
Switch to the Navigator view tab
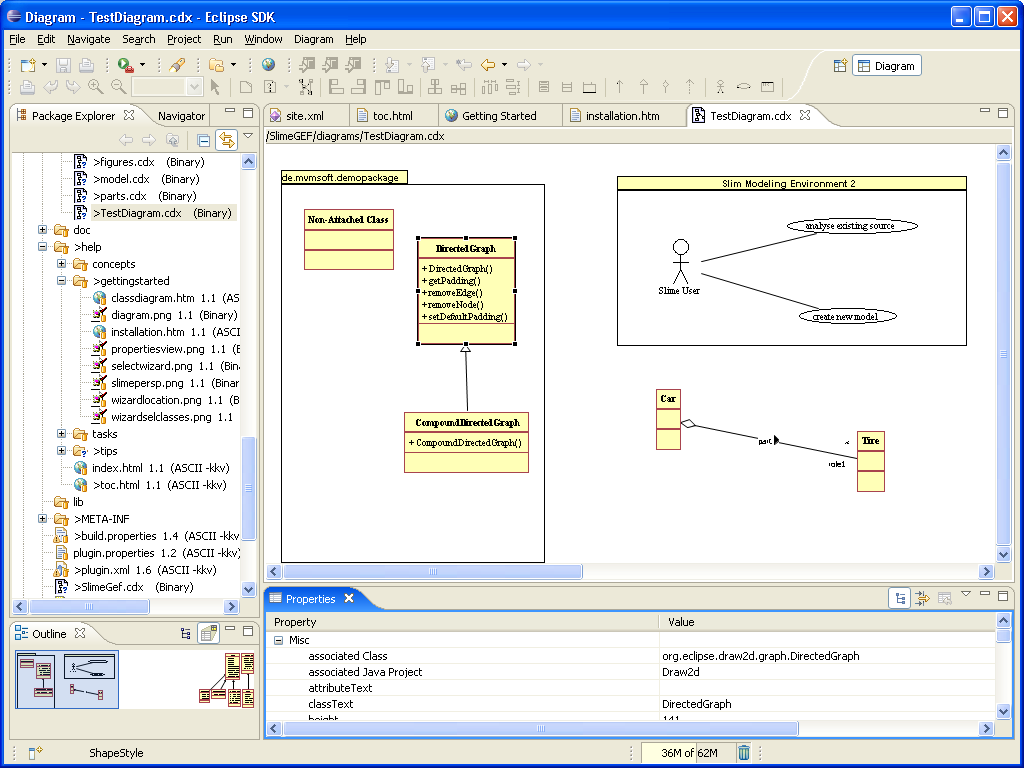click(181, 116)
